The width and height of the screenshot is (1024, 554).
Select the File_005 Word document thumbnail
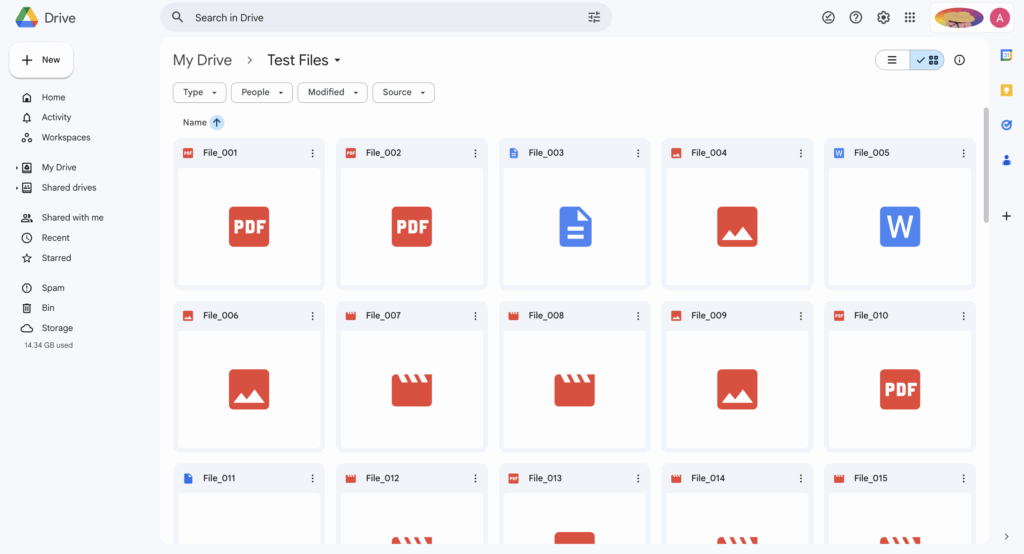[900, 227]
